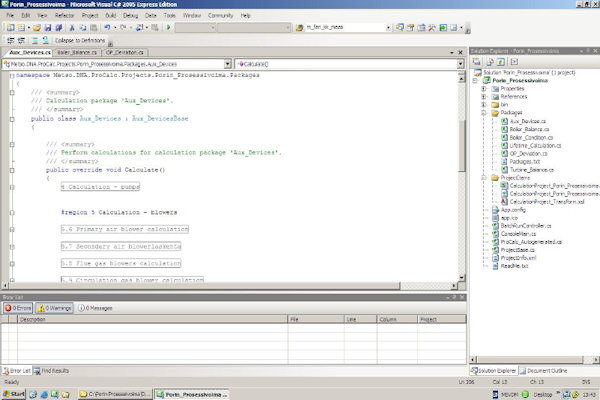Click the Windows Start button
The height and width of the screenshot is (400, 600).
point(14,394)
